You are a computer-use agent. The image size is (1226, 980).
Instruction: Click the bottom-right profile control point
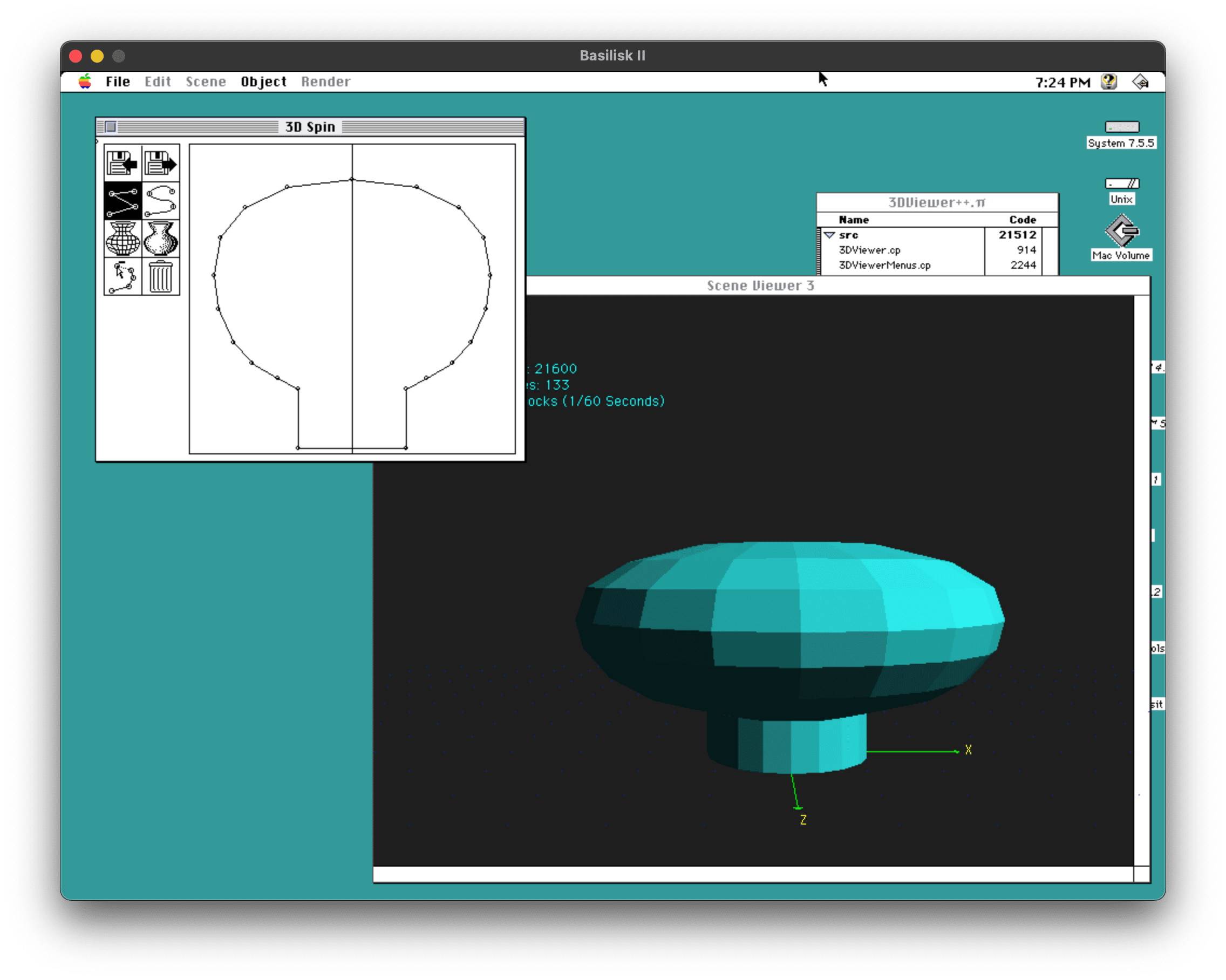[x=405, y=447]
